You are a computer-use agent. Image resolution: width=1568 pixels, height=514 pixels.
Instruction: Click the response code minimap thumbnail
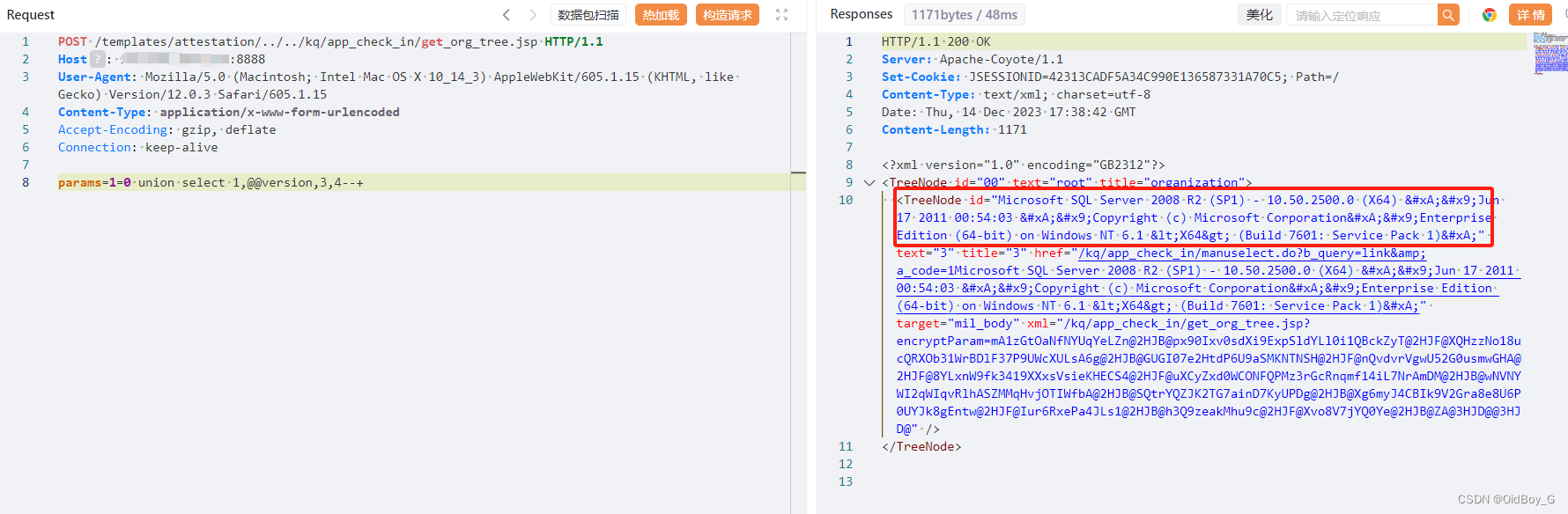1550,54
